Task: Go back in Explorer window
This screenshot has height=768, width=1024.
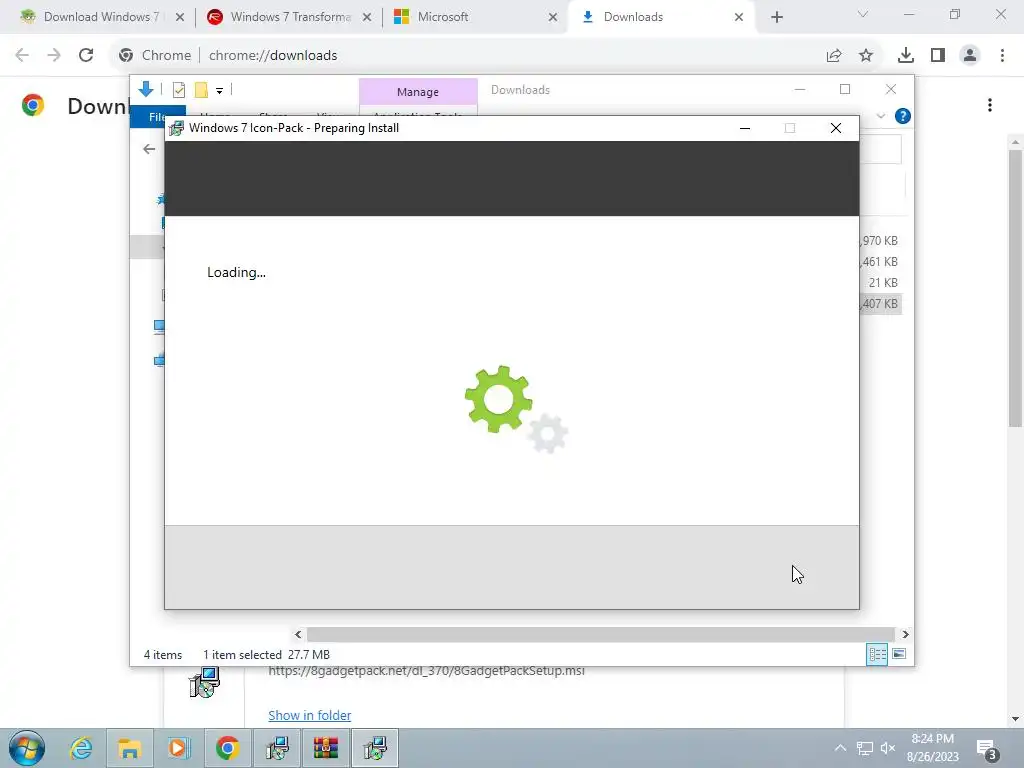Action: pyautogui.click(x=149, y=149)
